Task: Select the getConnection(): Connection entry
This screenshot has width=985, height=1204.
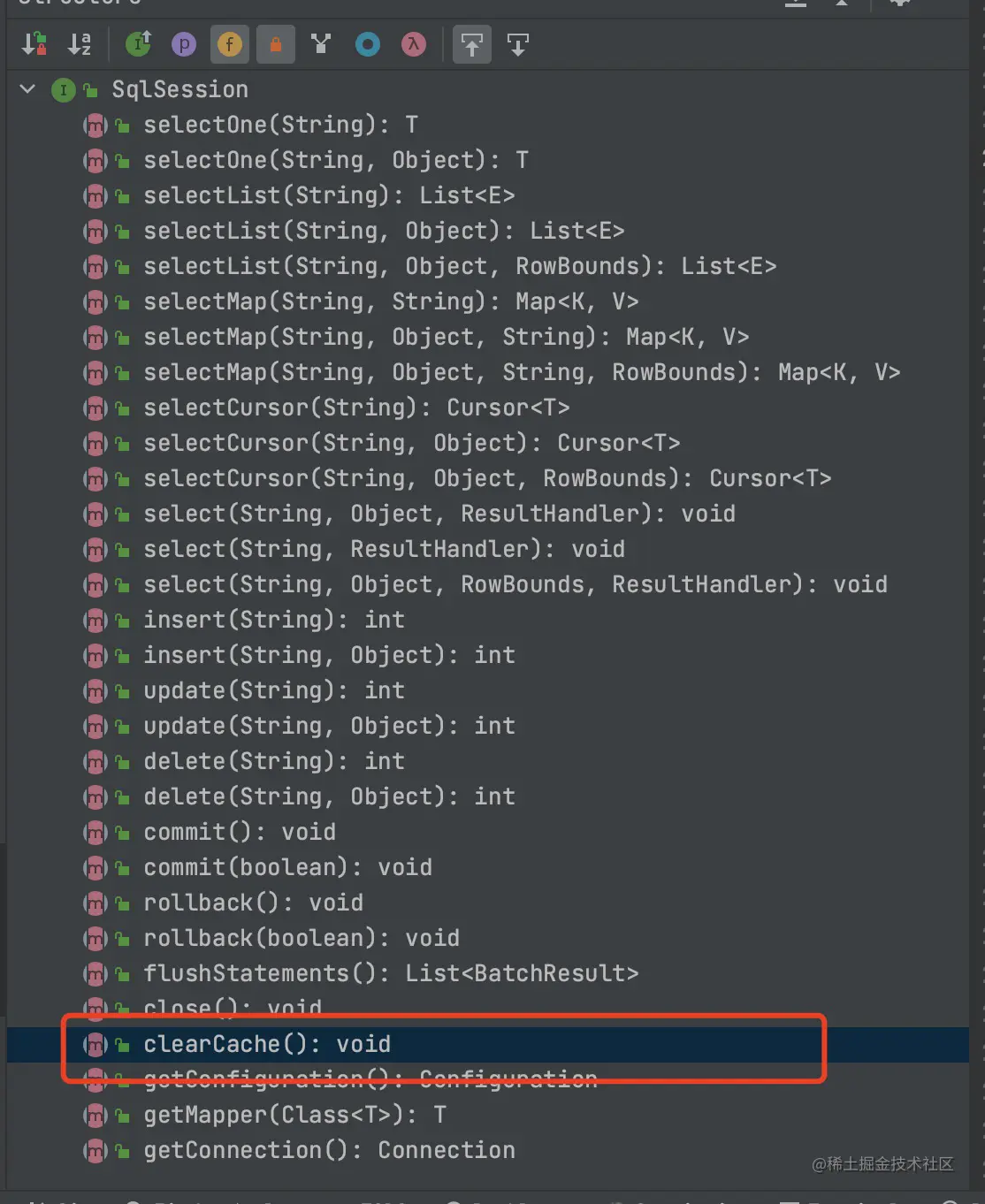Action: click(329, 1150)
